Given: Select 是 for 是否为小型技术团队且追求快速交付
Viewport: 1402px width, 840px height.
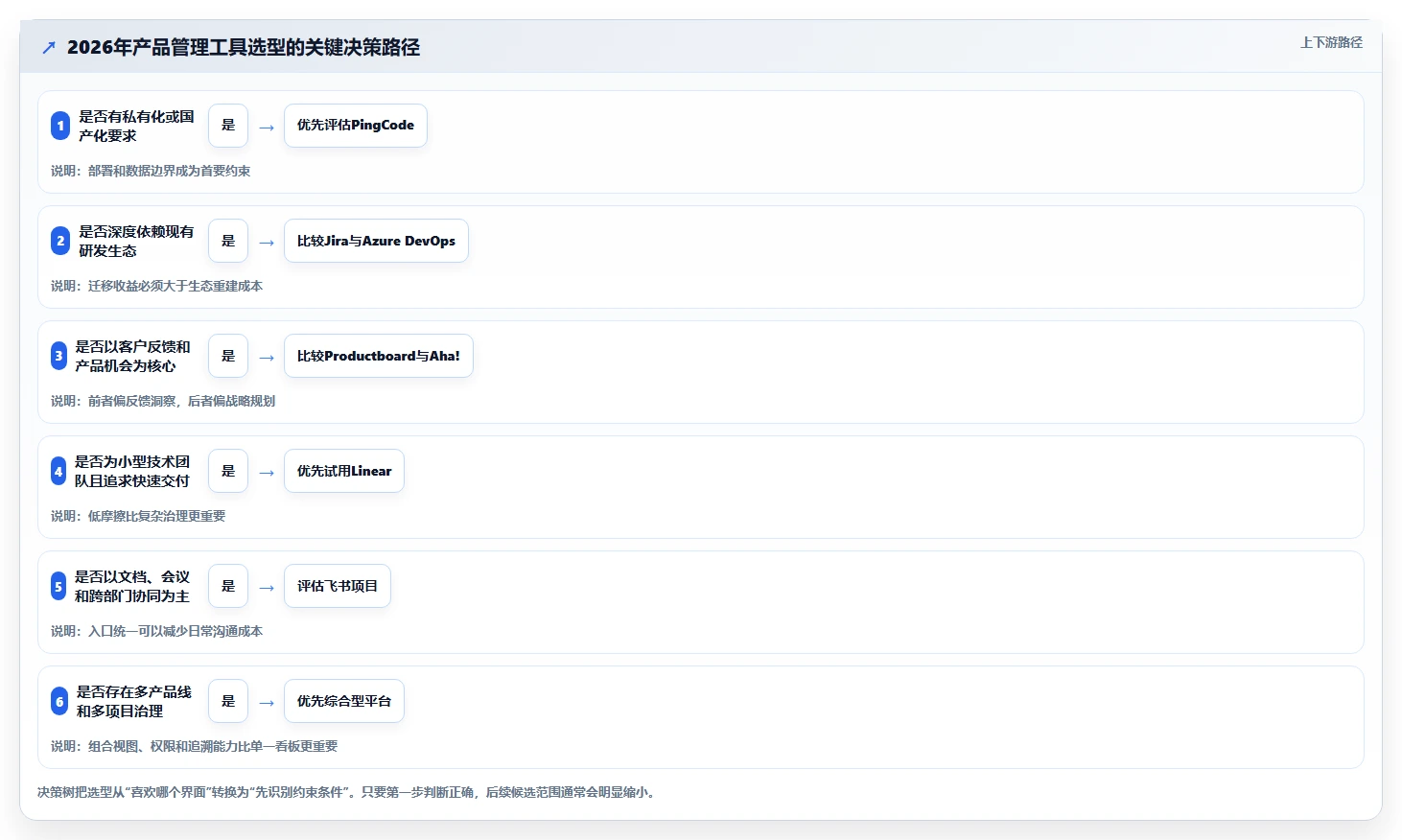Looking at the screenshot, I should click(x=228, y=471).
